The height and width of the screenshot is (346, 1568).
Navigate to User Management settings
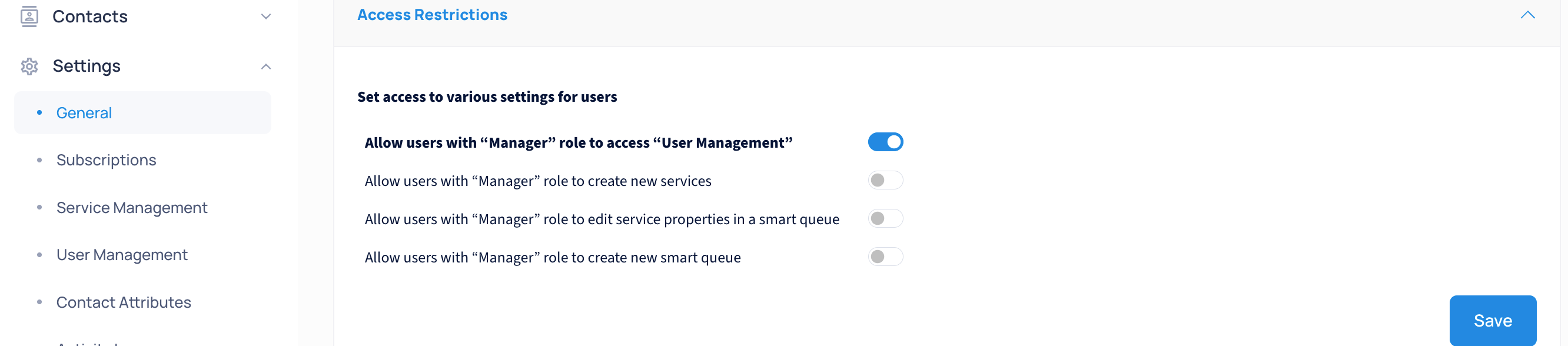[x=122, y=255]
